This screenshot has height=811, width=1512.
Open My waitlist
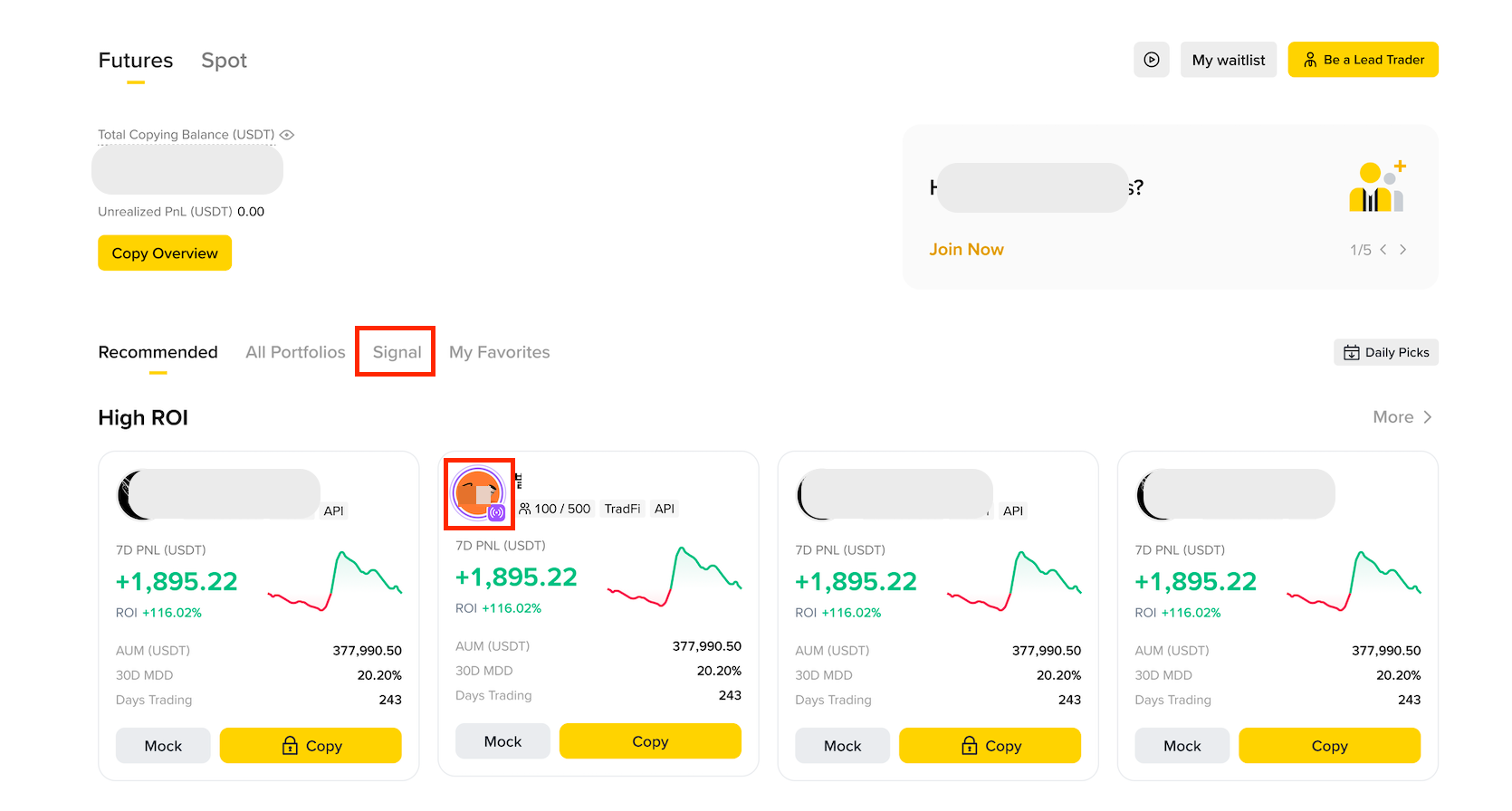(x=1228, y=60)
